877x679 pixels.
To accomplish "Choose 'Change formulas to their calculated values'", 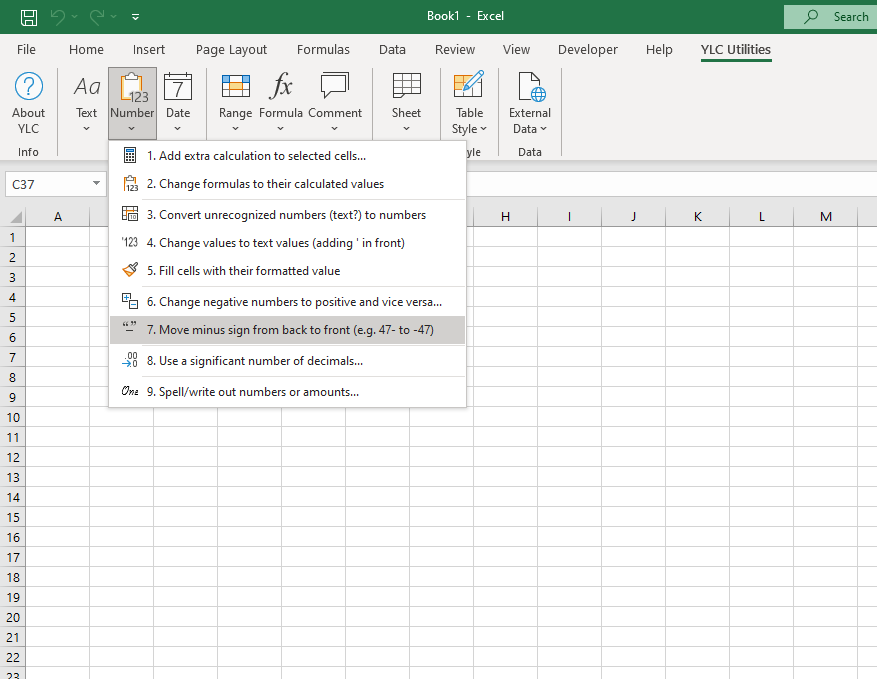I will click(x=271, y=184).
